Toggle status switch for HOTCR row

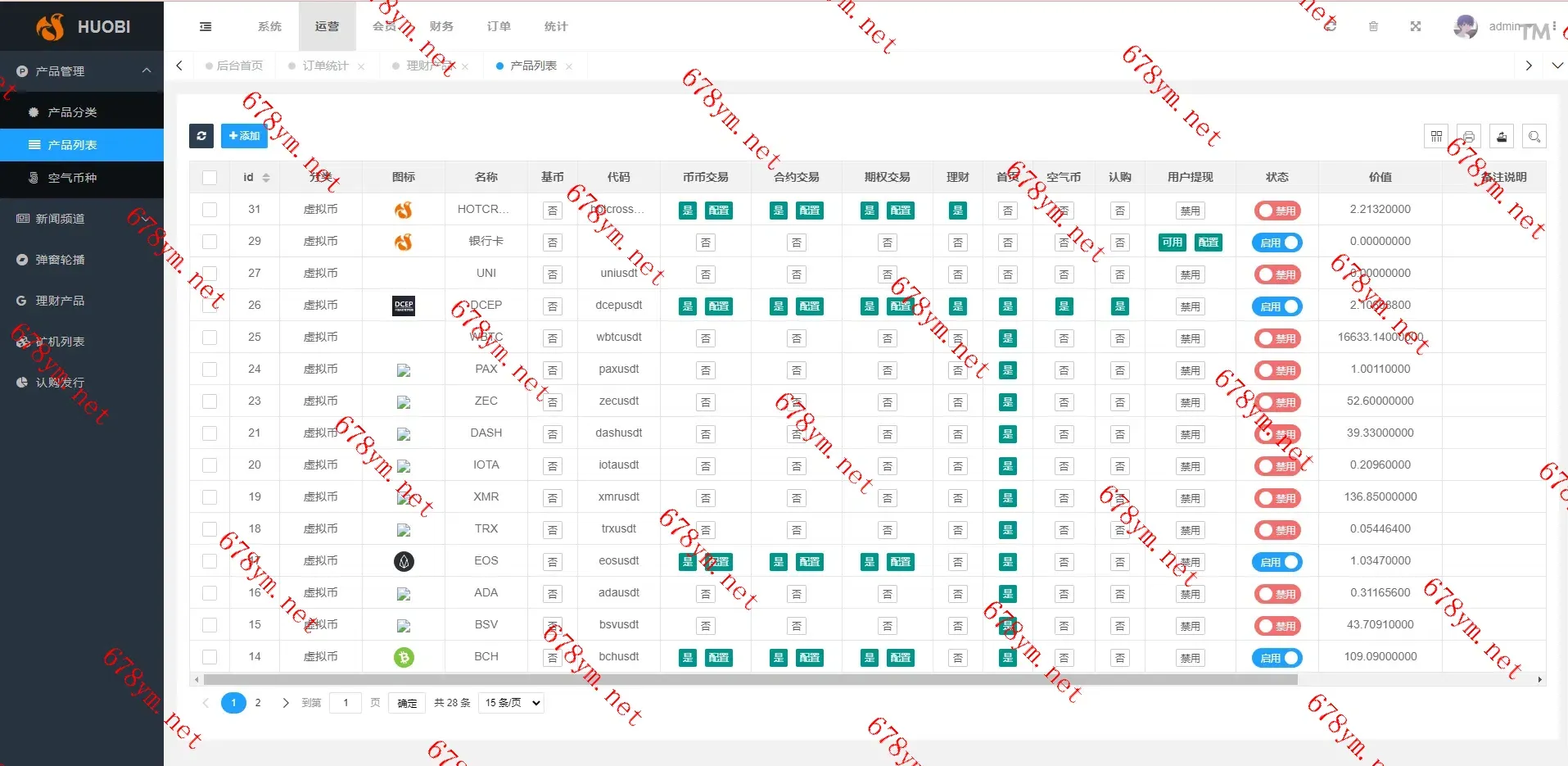point(1277,211)
